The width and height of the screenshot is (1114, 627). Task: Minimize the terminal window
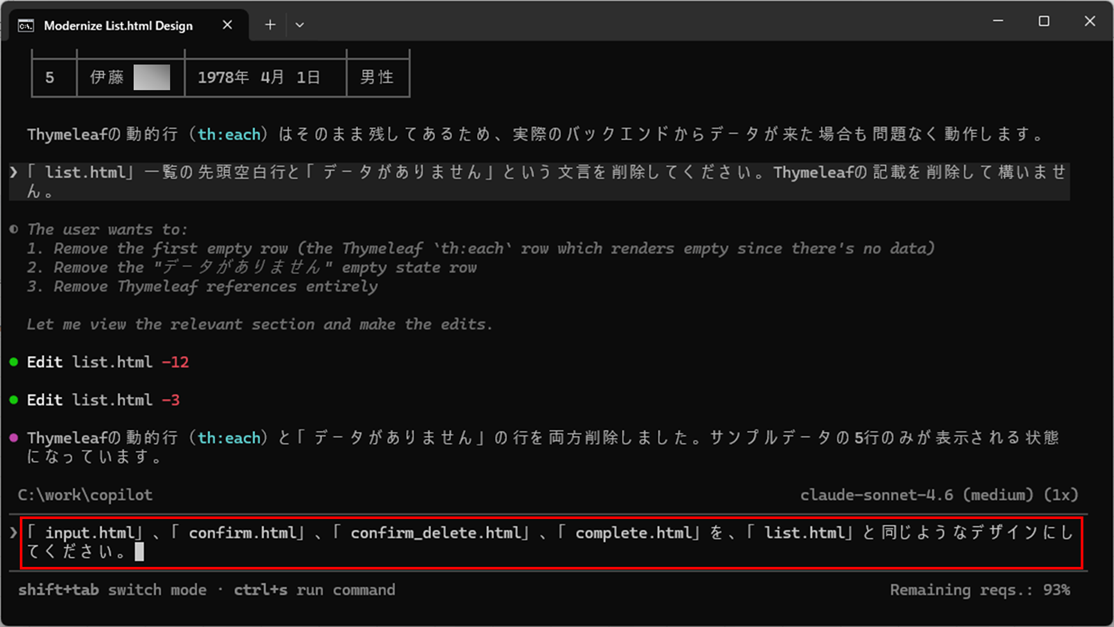point(997,22)
